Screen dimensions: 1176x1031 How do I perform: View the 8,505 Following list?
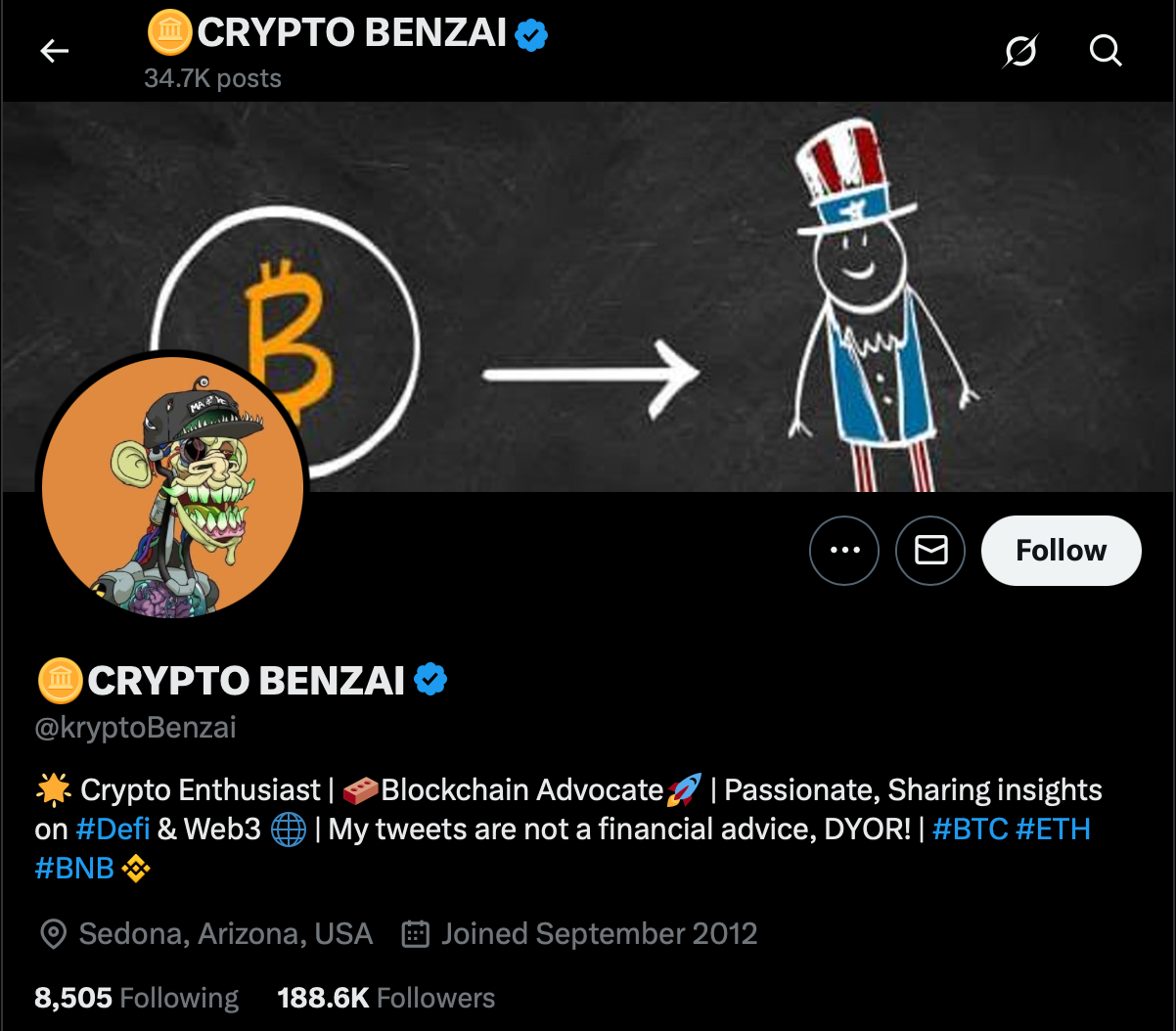click(x=136, y=997)
